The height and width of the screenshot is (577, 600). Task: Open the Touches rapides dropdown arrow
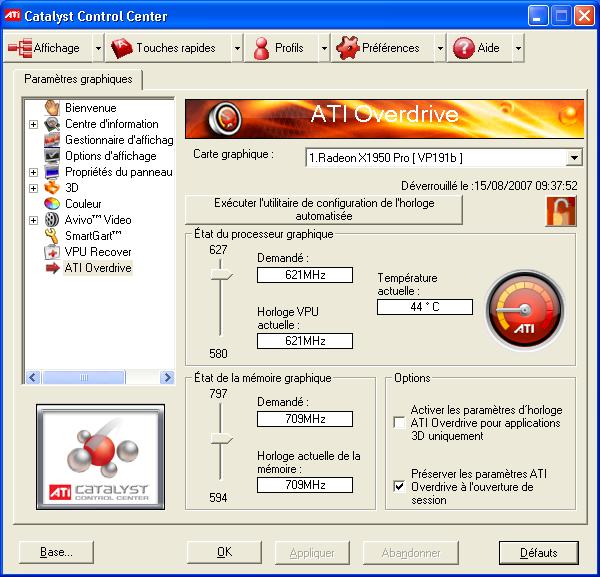point(237,48)
